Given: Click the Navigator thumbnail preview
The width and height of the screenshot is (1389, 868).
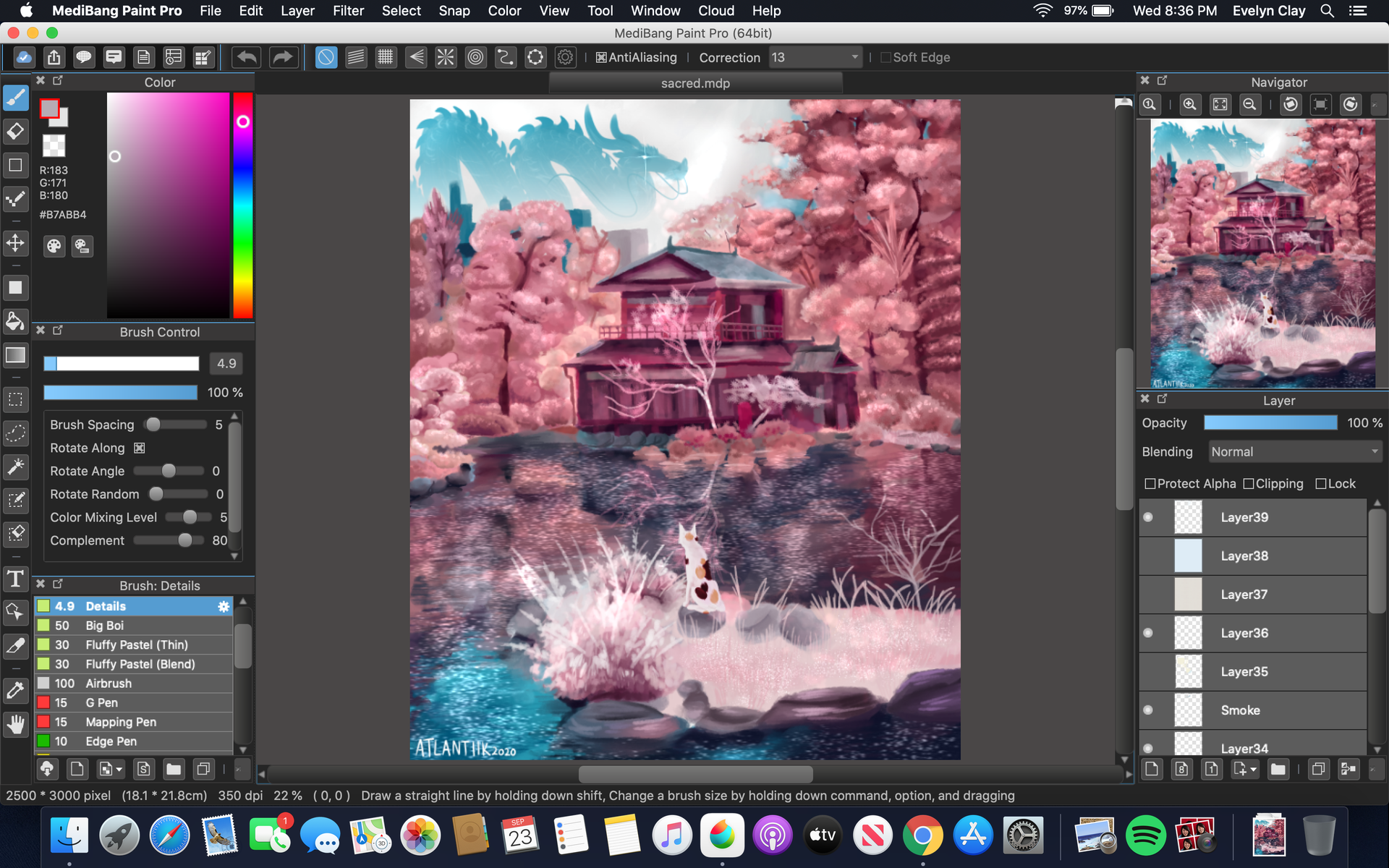Looking at the screenshot, I should (x=1263, y=254).
